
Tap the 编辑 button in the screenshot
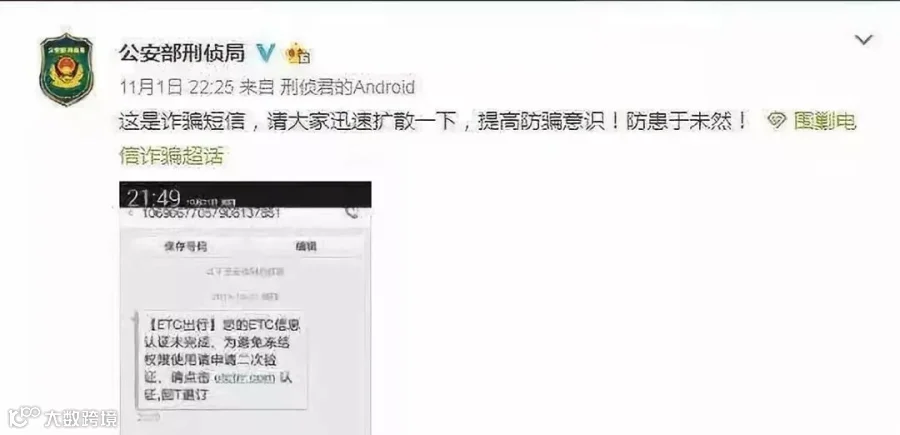pyautogui.click(x=306, y=247)
